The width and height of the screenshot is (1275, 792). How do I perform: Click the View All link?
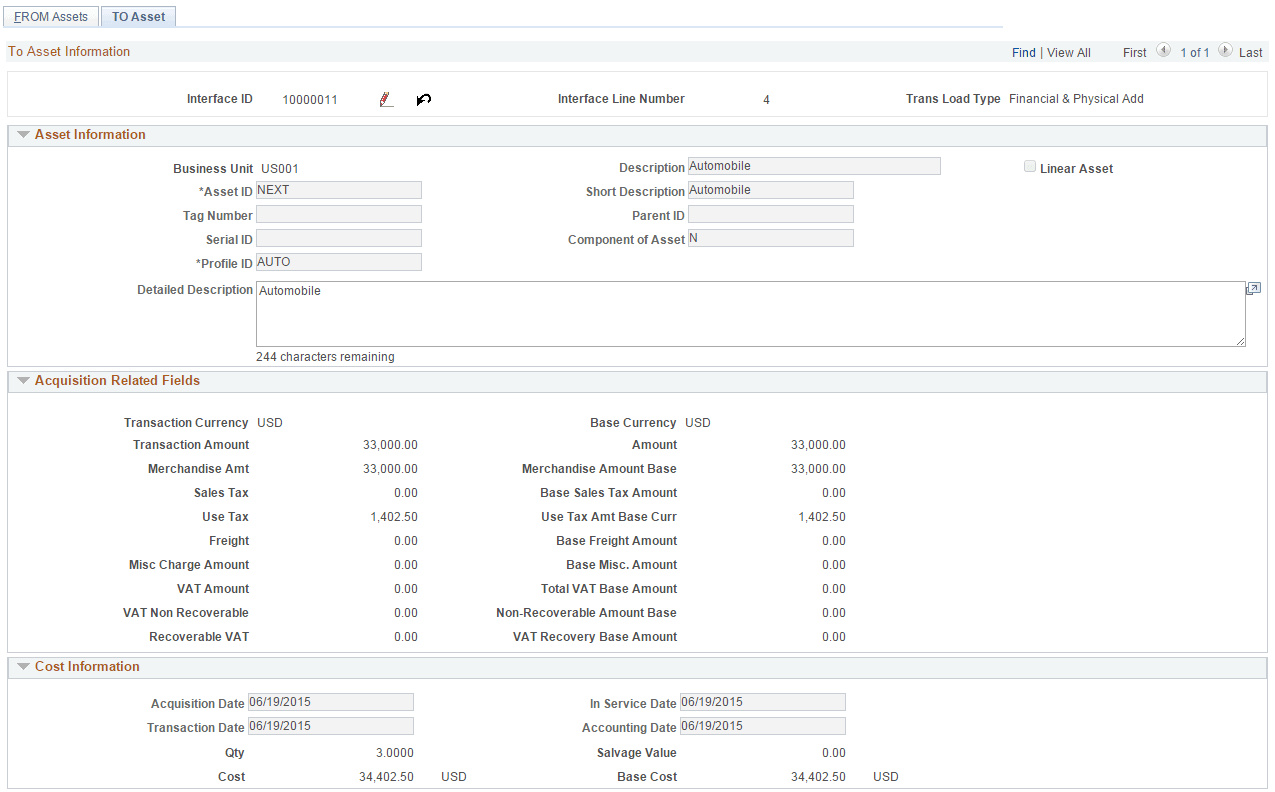[1068, 51]
